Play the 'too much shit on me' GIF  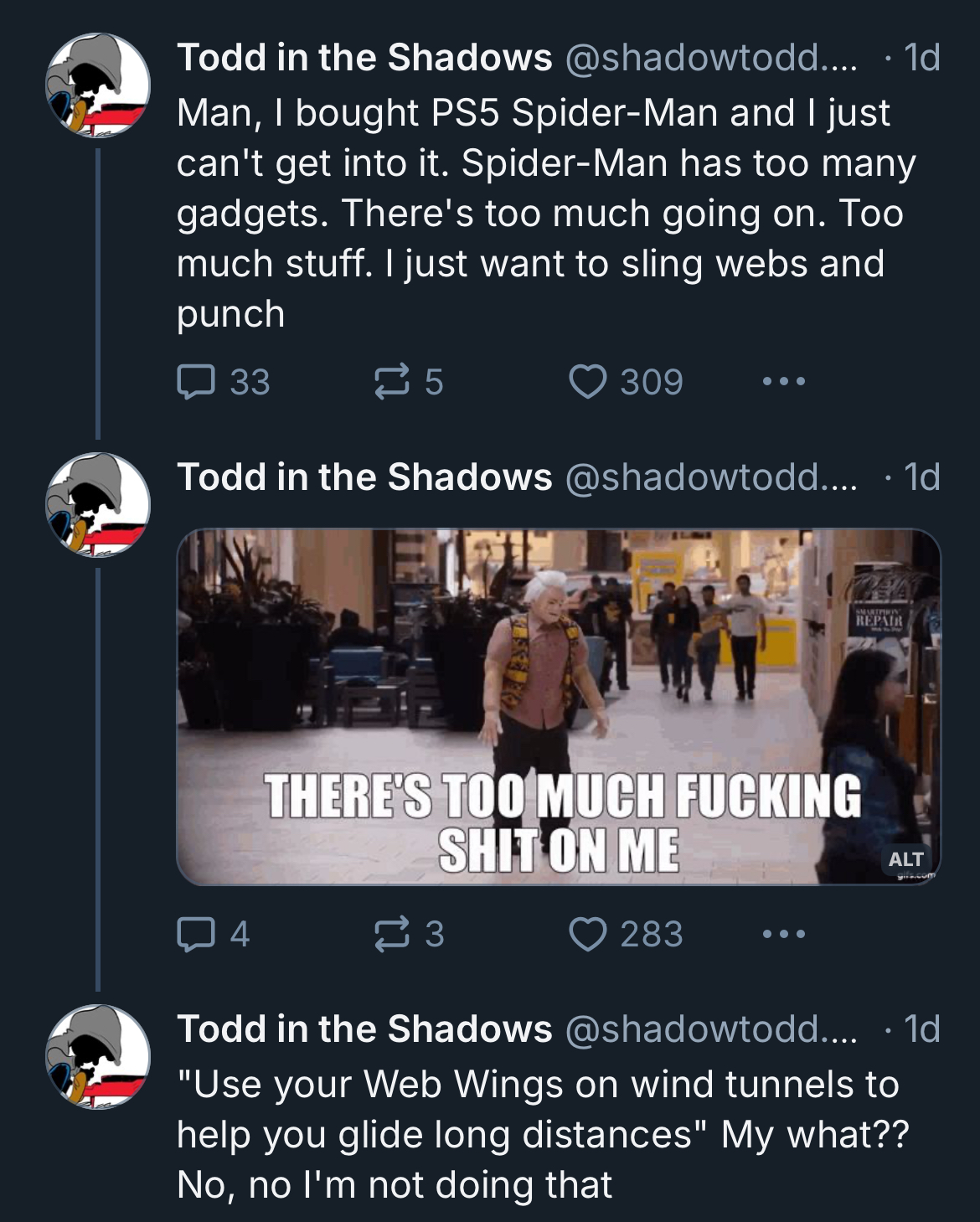point(559,707)
